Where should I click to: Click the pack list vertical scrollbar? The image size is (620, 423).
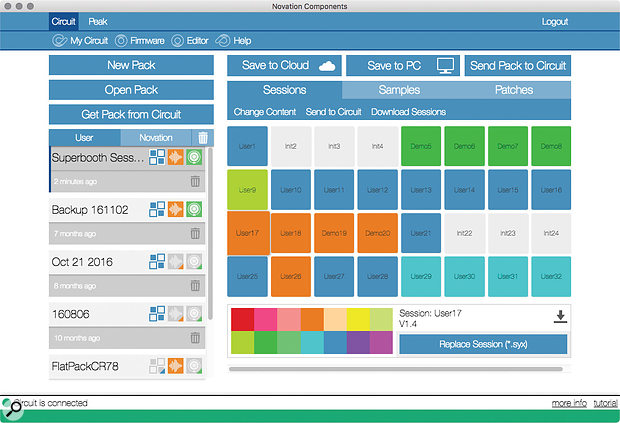tap(210, 233)
